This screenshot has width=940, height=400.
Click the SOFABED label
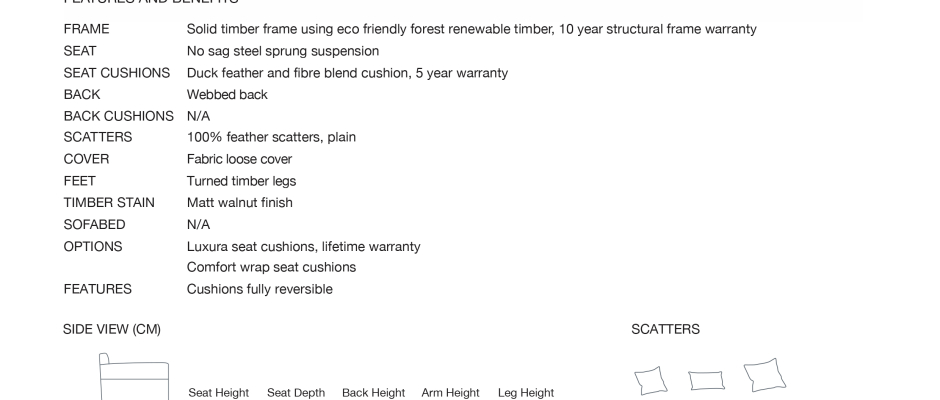[x=94, y=224]
